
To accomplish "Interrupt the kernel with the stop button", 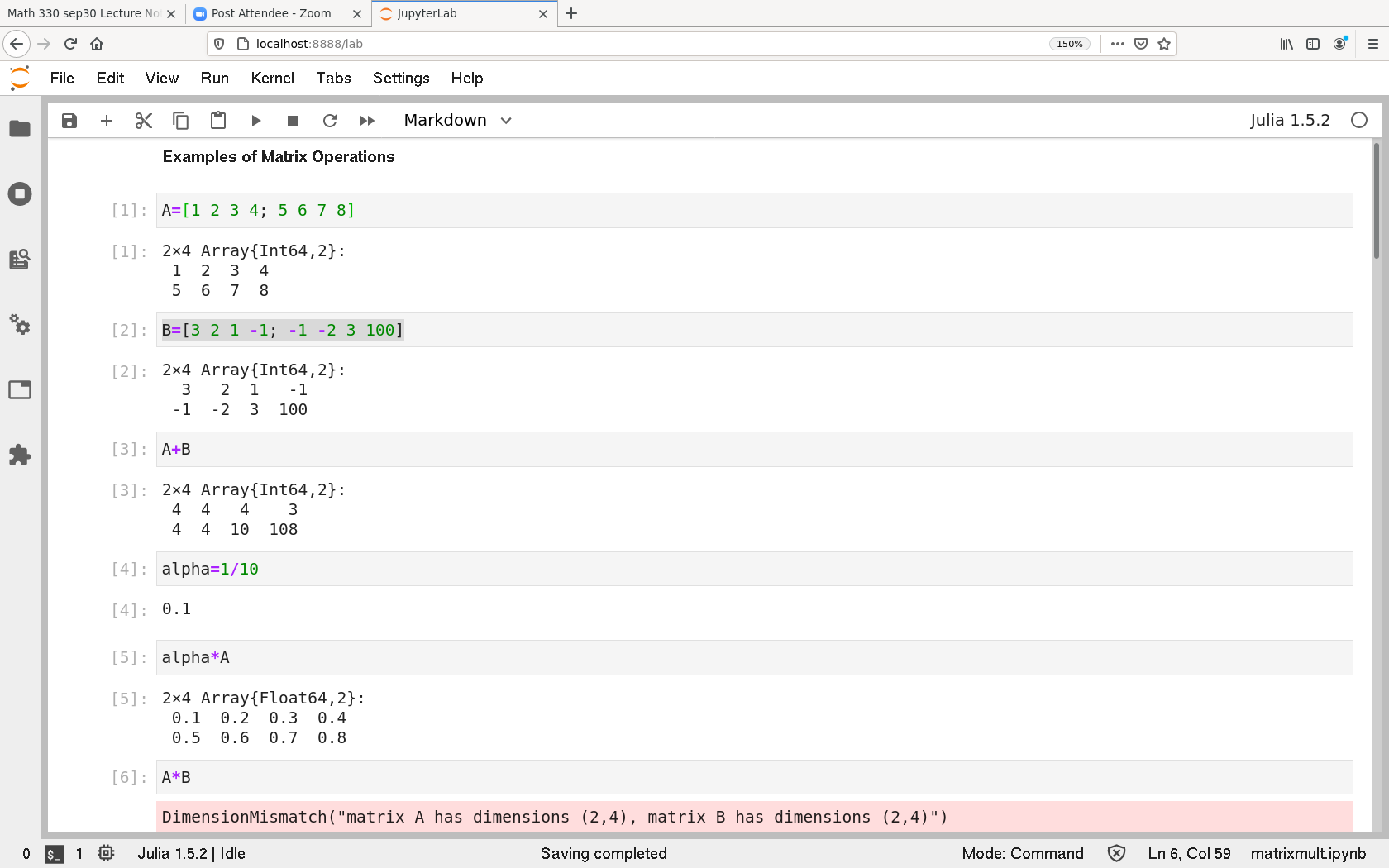I will tap(293, 121).
